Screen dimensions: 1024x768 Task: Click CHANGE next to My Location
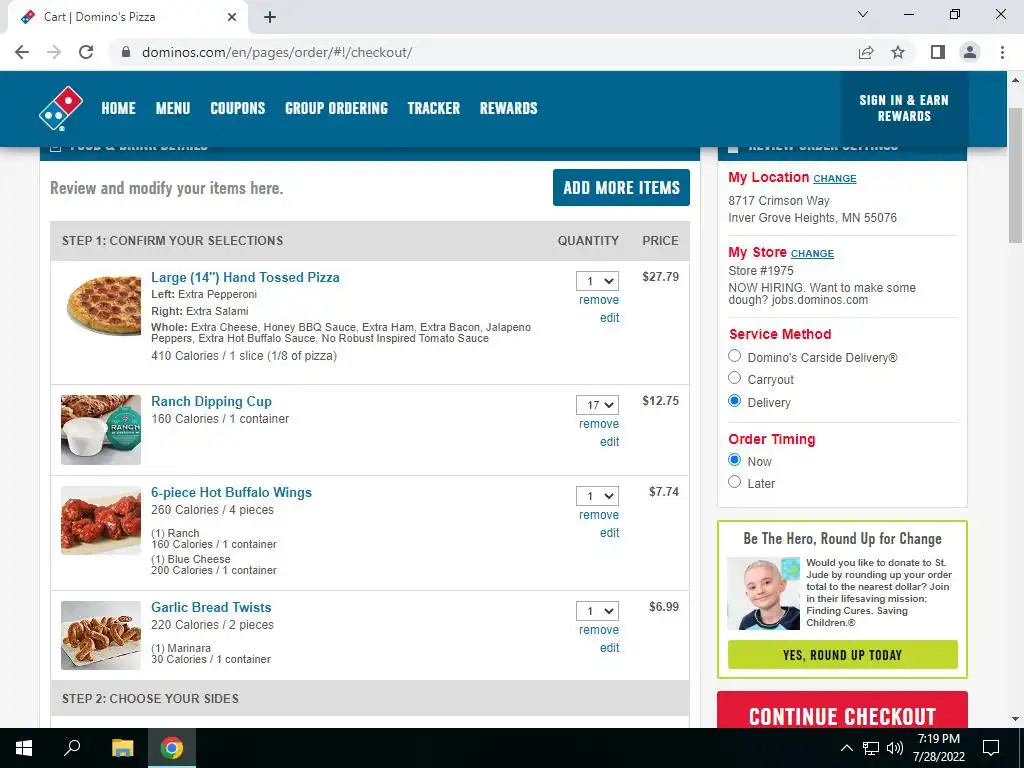835,178
